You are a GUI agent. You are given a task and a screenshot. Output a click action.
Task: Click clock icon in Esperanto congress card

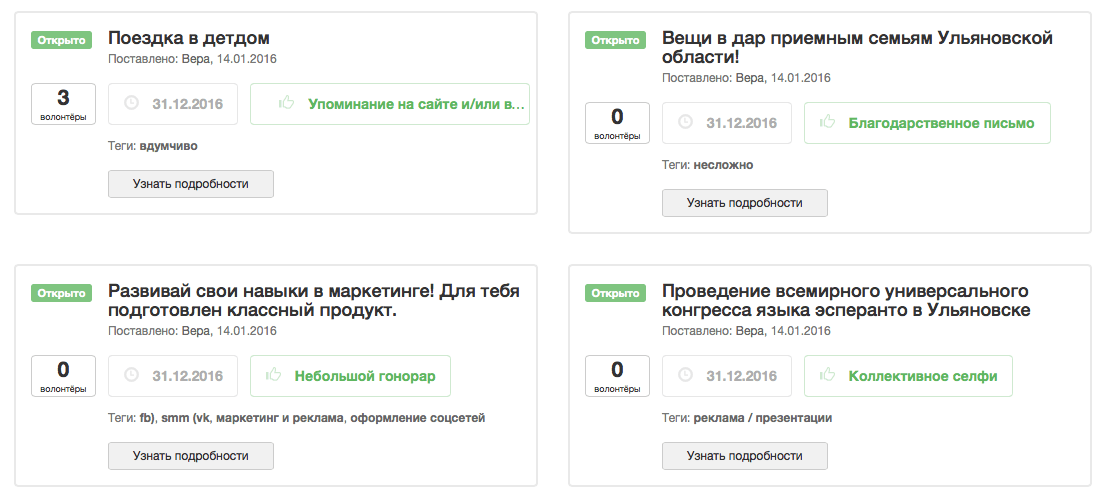point(684,376)
